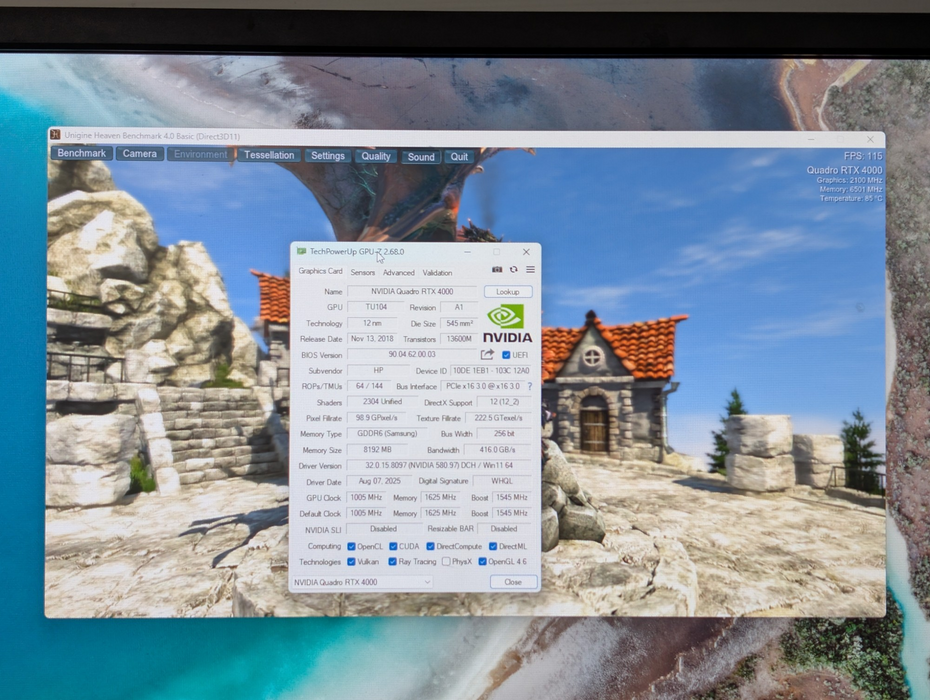
Task: Click the Memory Type GDDR6 (Samsung) value
Action: click(387, 434)
